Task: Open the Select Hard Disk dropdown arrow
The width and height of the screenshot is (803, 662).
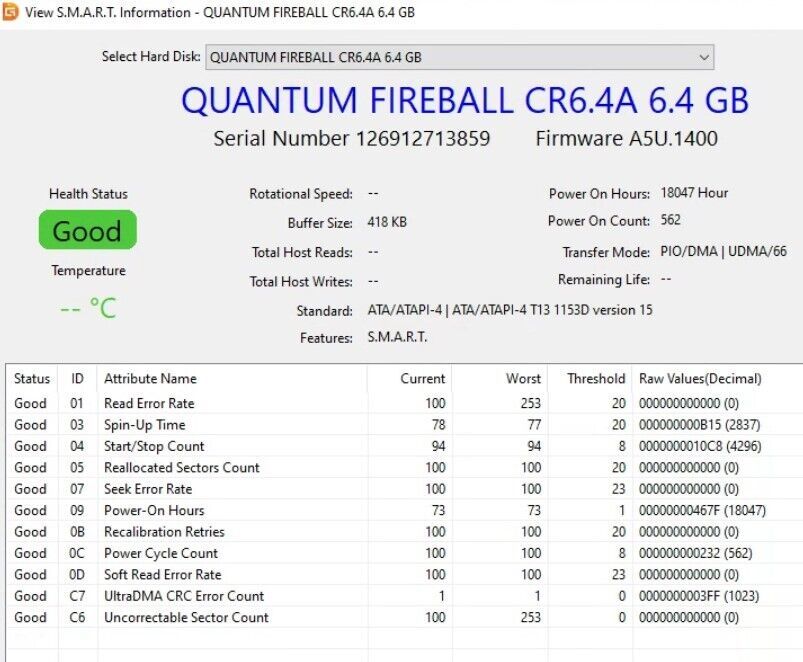Action: coord(704,57)
